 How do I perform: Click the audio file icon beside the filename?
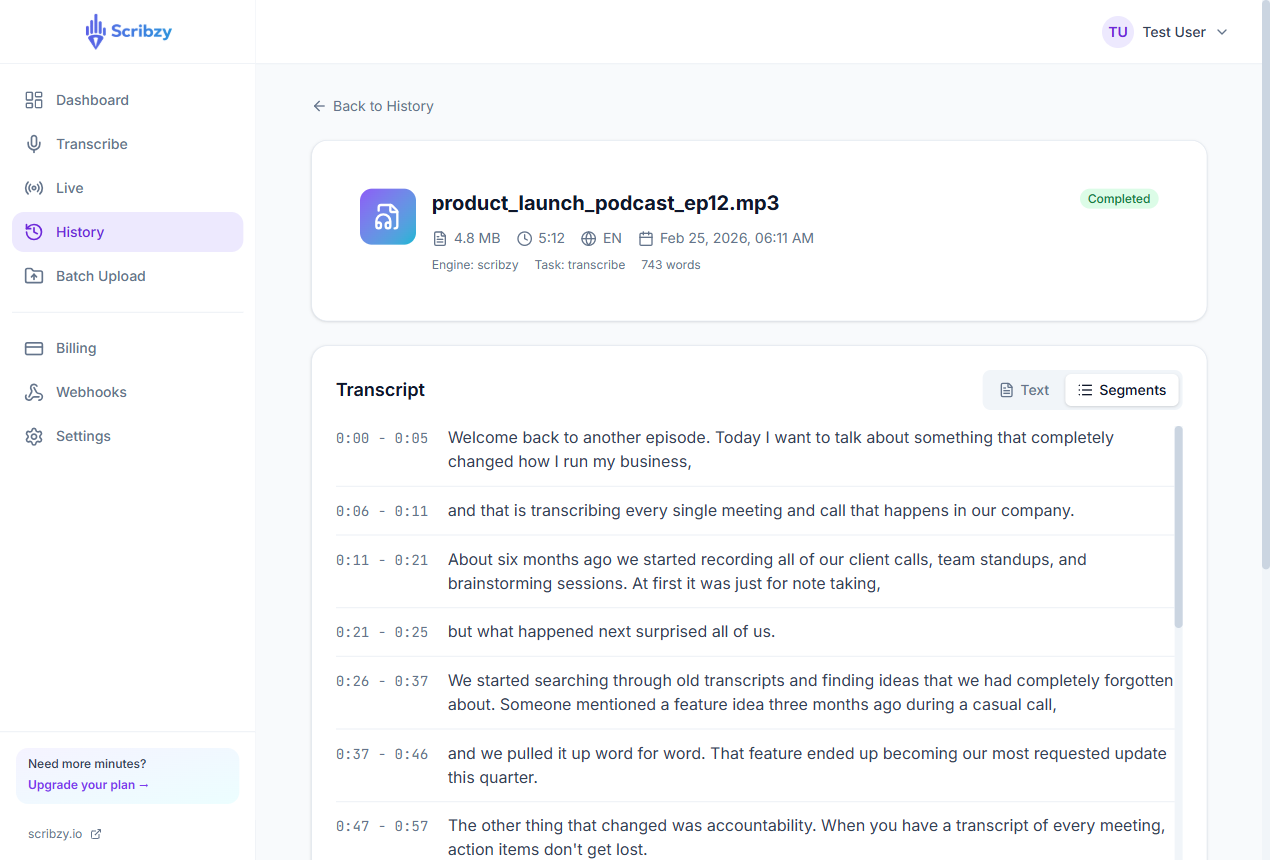pyautogui.click(x=387, y=216)
